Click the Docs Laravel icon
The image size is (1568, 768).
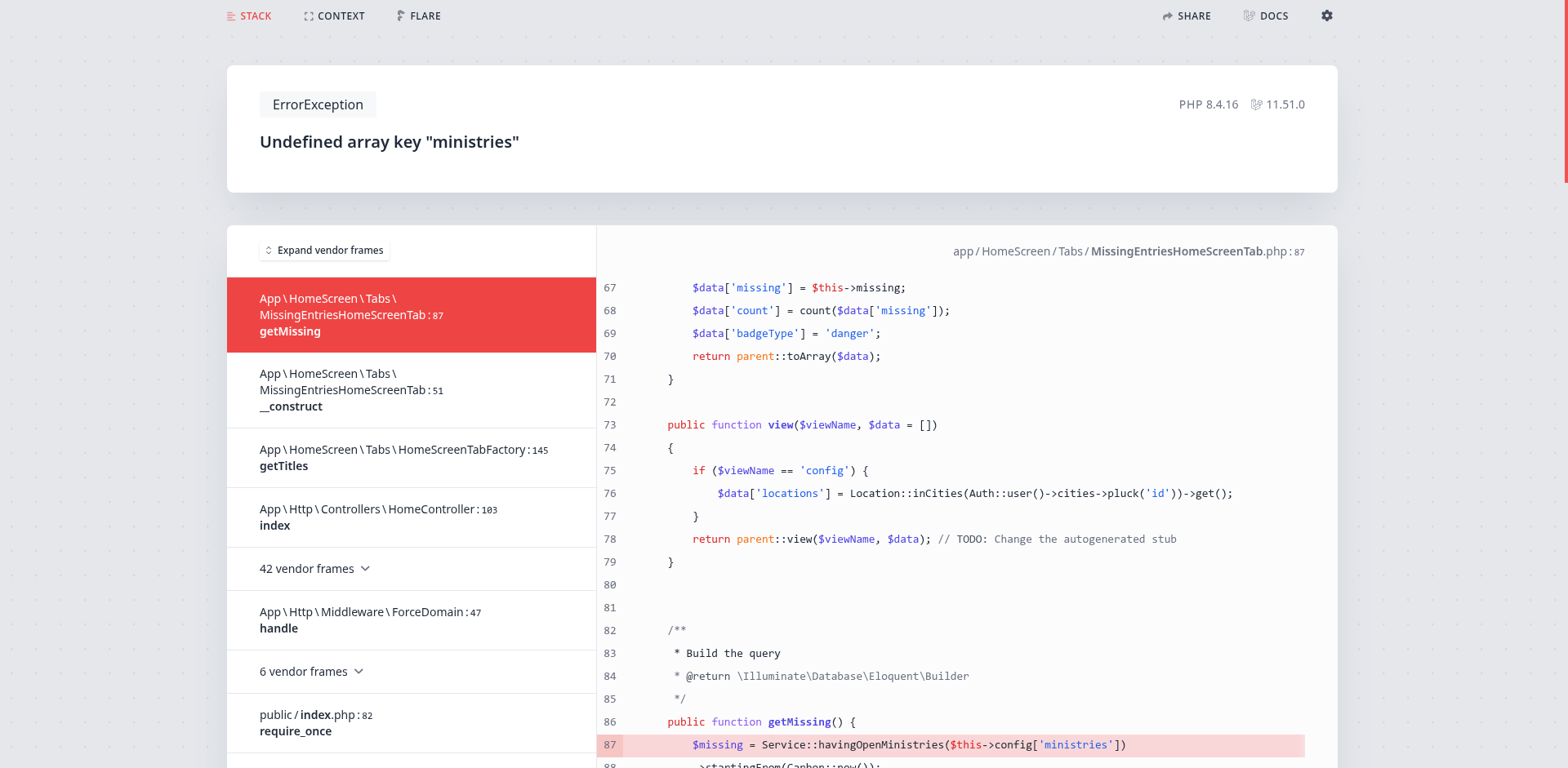pos(1249,16)
